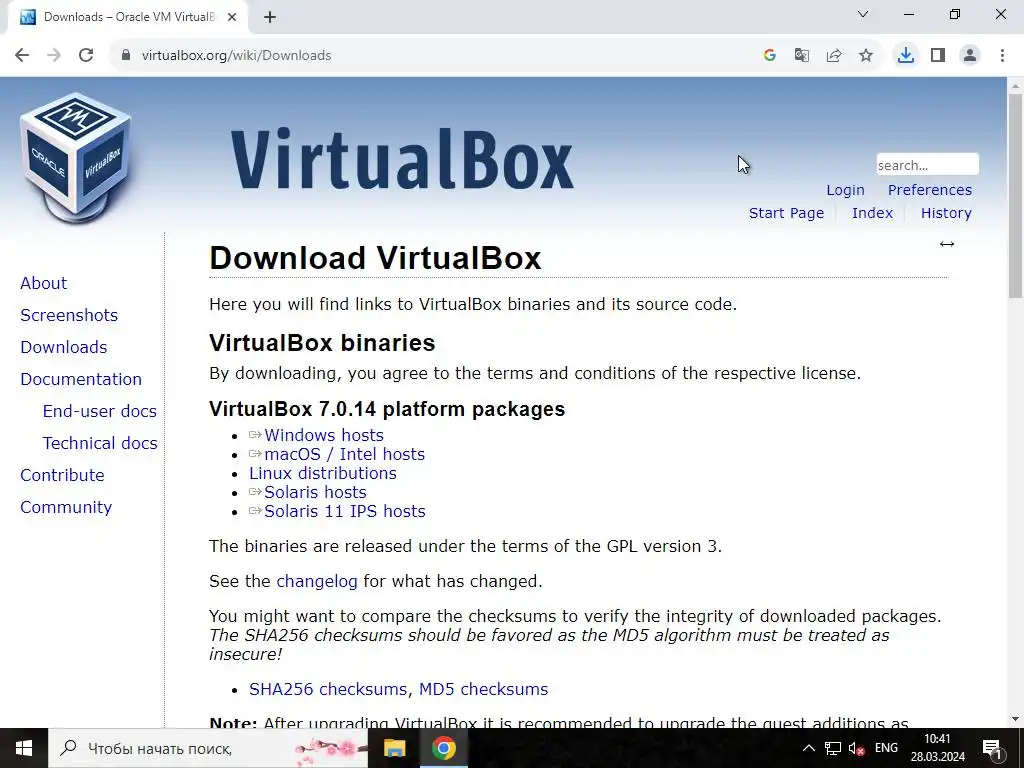Open the Windows Start menu
Screen dimensions: 1024x768
(x=24, y=748)
